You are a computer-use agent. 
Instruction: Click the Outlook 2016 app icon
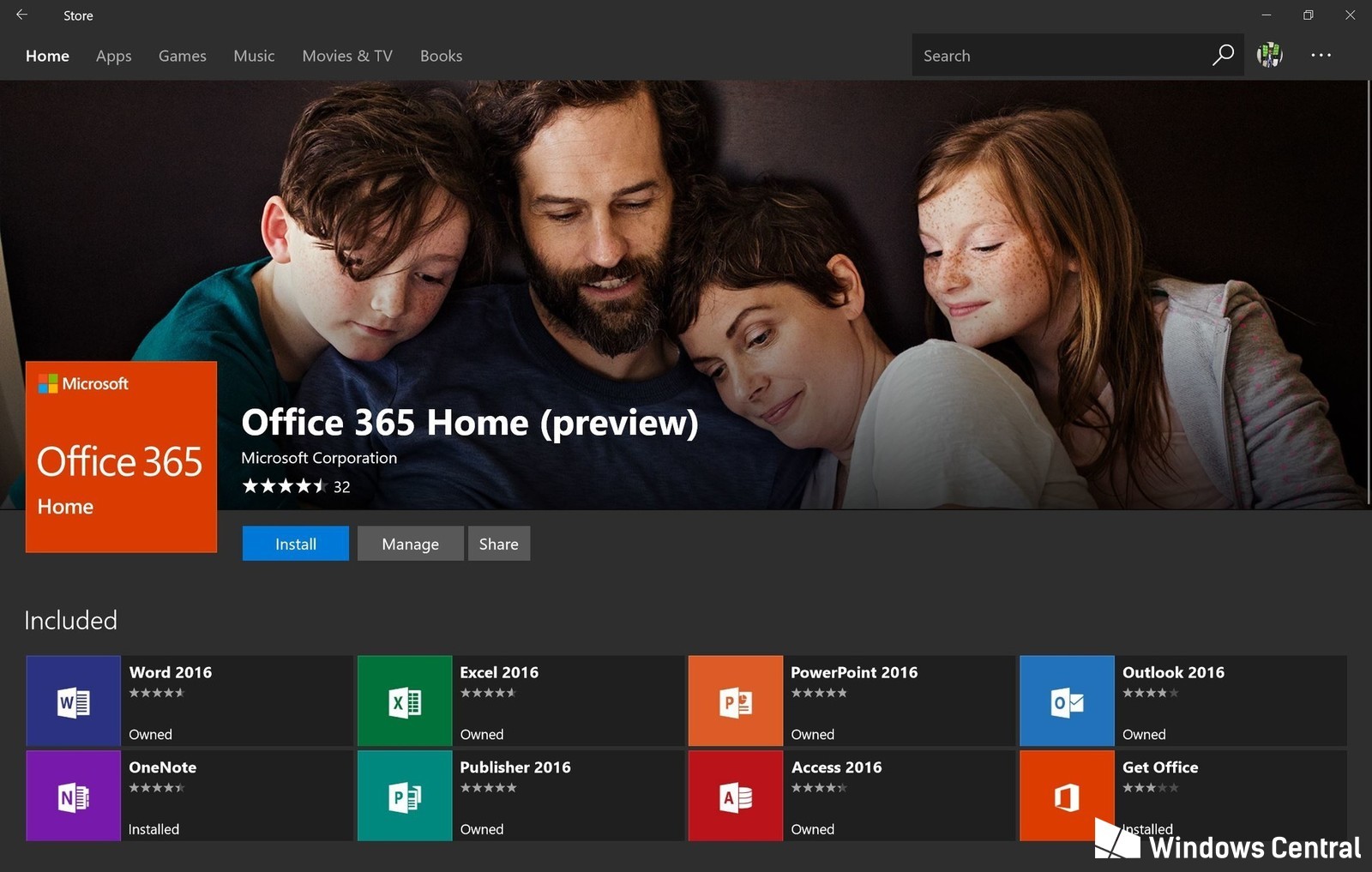(x=1067, y=701)
